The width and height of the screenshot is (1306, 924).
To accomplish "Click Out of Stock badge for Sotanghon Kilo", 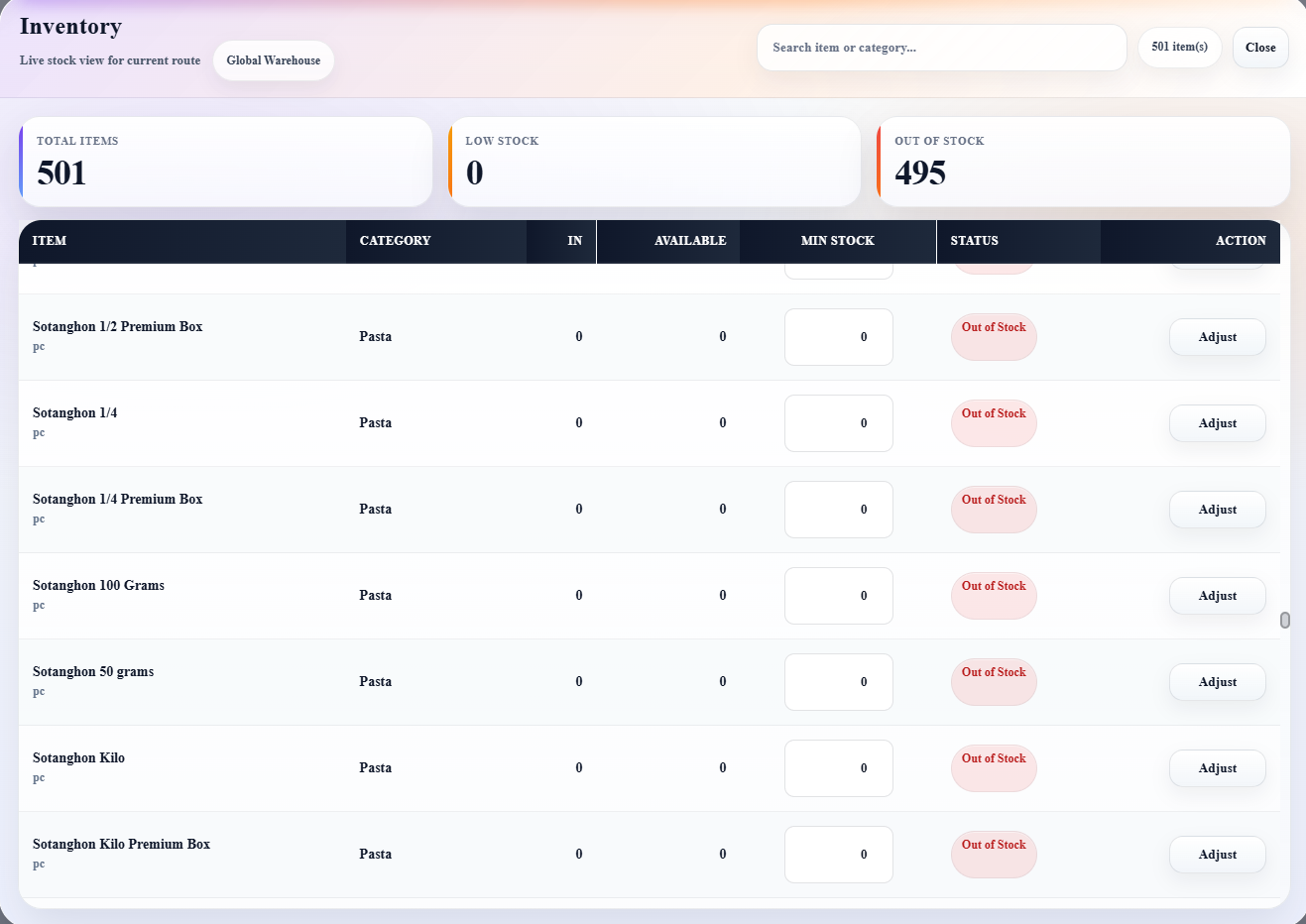I will click(x=994, y=768).
